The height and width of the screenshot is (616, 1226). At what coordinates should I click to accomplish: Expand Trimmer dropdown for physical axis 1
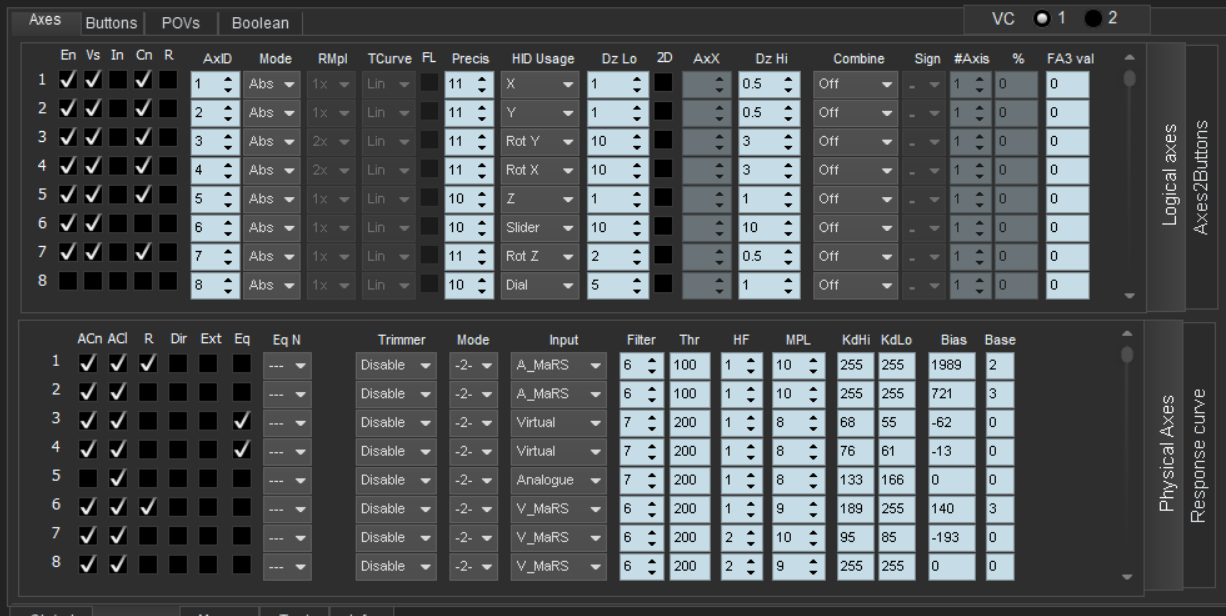395,366
